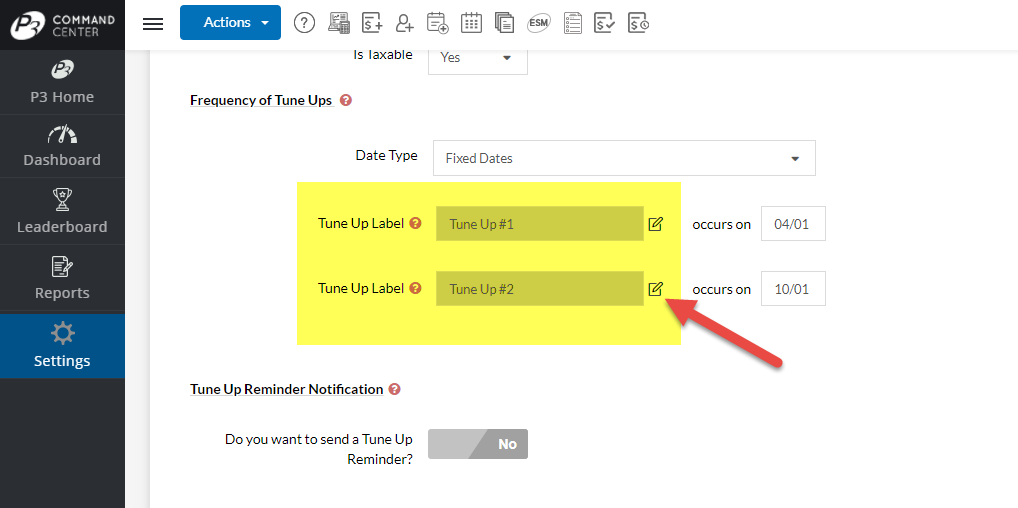Navigate to the Leaderboard page
Image resolution: width=1018 pixels, height=508 pixels.
click(62, 212)
